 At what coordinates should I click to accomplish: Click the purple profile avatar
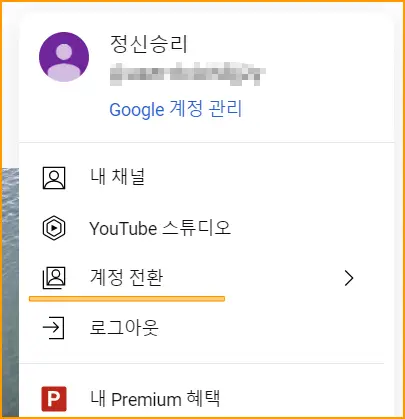tap(64, 57)
